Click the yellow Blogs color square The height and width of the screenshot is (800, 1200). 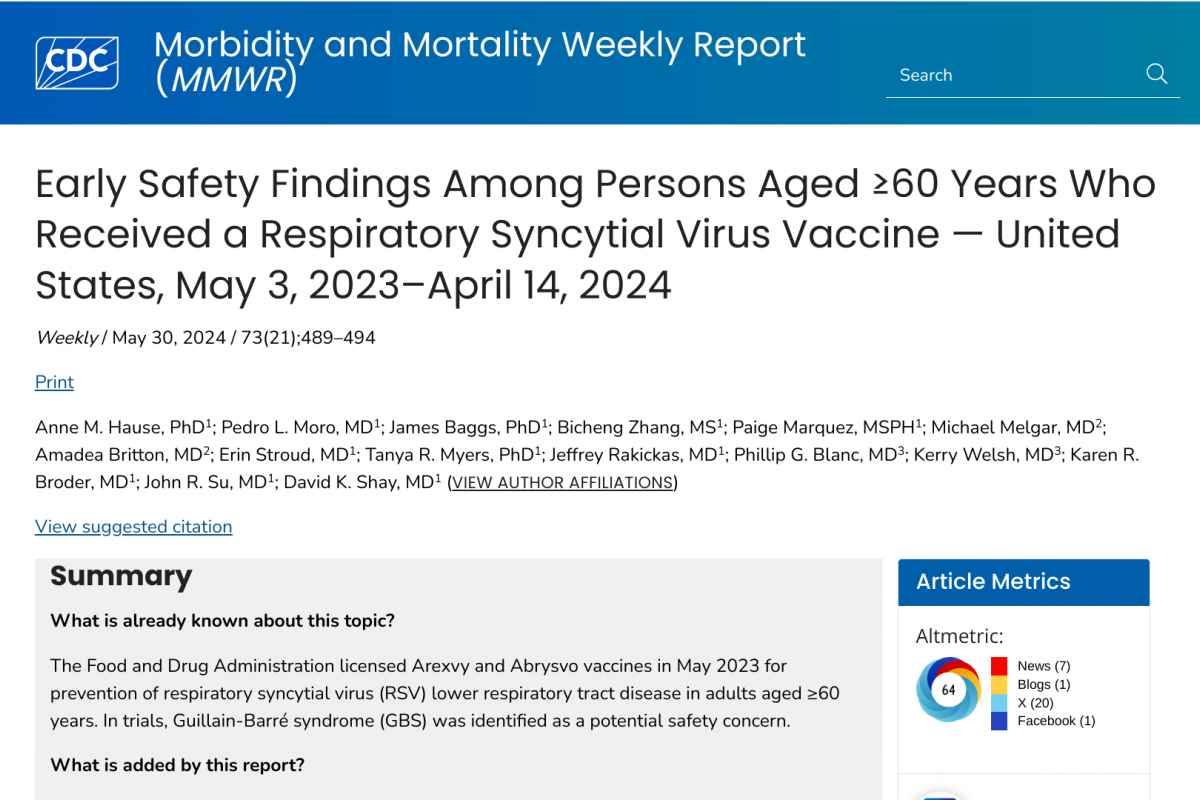(999, 684)
